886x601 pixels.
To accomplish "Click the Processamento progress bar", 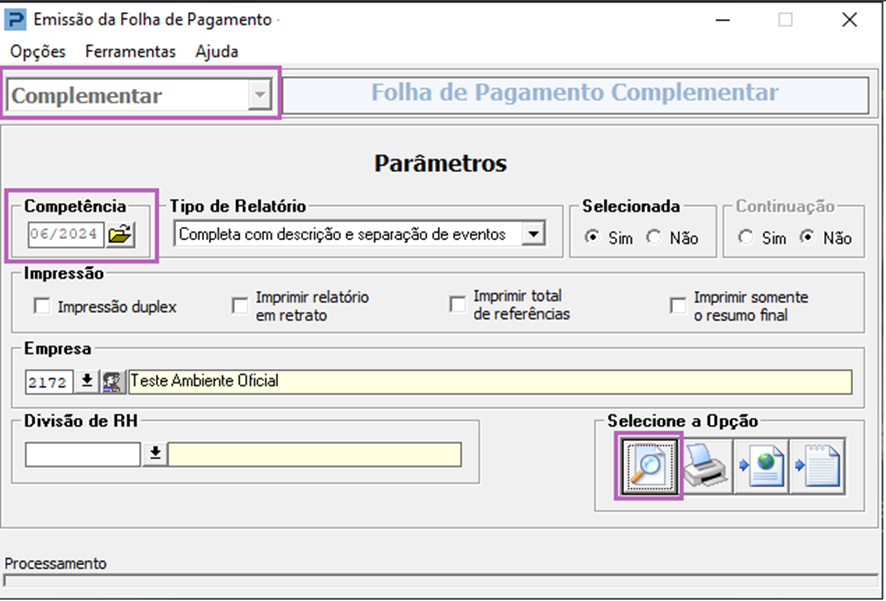I will point(442,582).
